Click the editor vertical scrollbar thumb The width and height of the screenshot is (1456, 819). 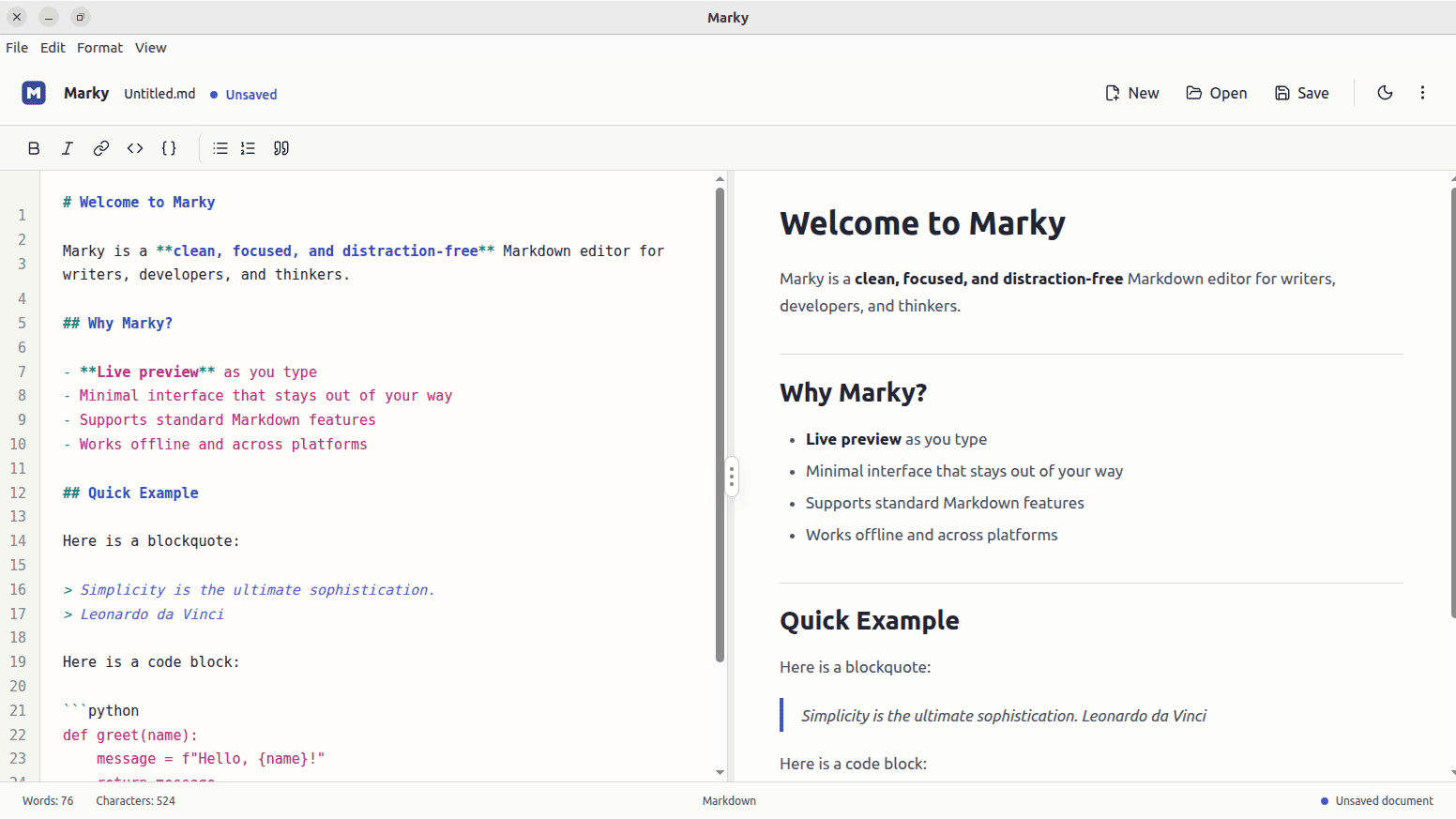(x=720, y=425)
